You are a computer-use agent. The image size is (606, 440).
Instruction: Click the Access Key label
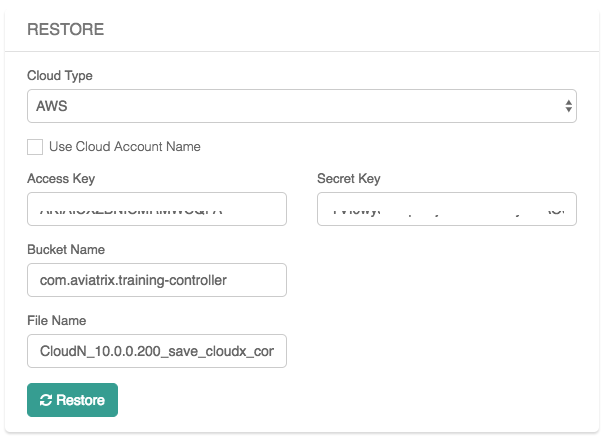(x=61, y=179)
